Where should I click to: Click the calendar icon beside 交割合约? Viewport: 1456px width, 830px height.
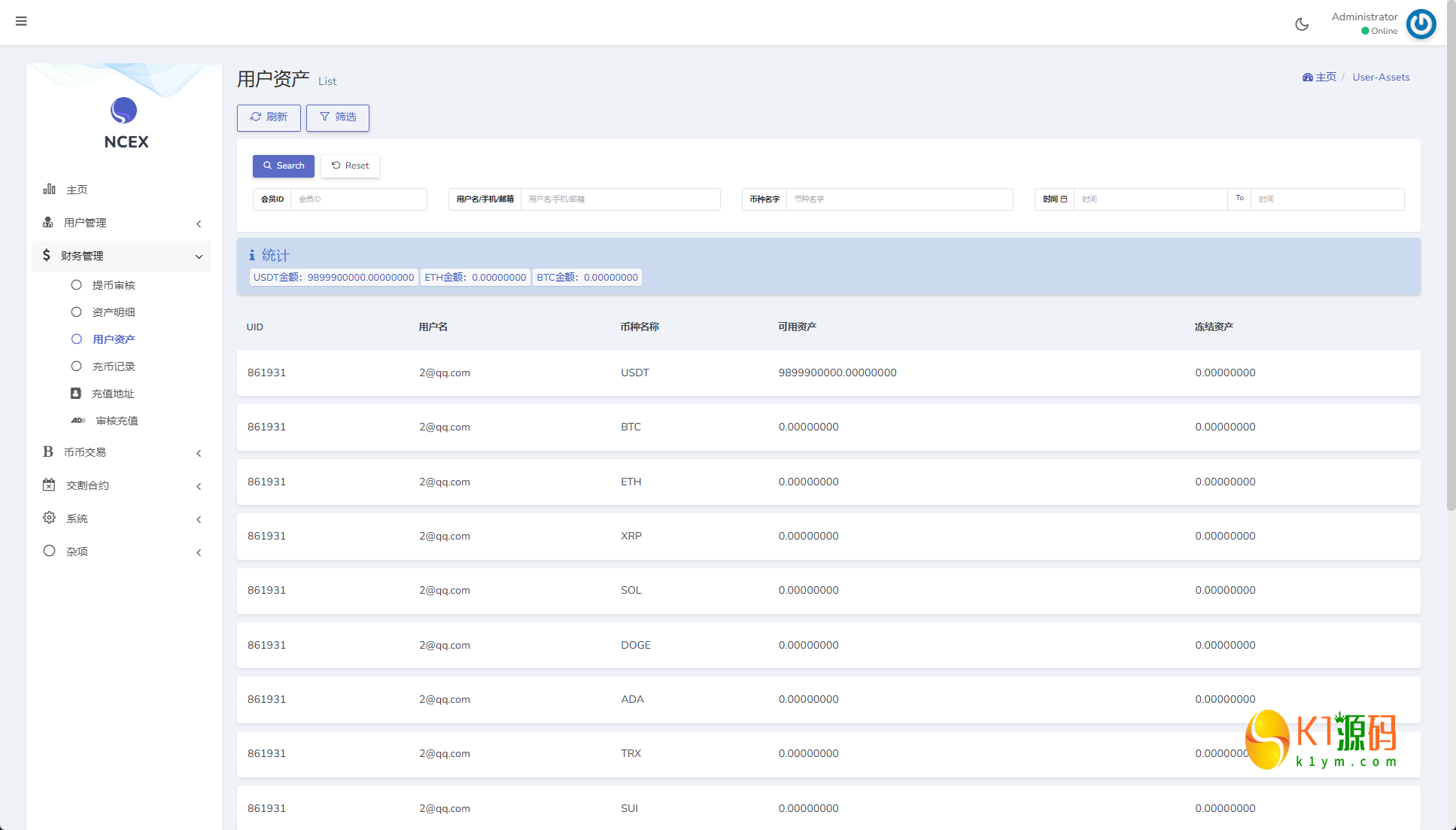click(x=49, y=485)
